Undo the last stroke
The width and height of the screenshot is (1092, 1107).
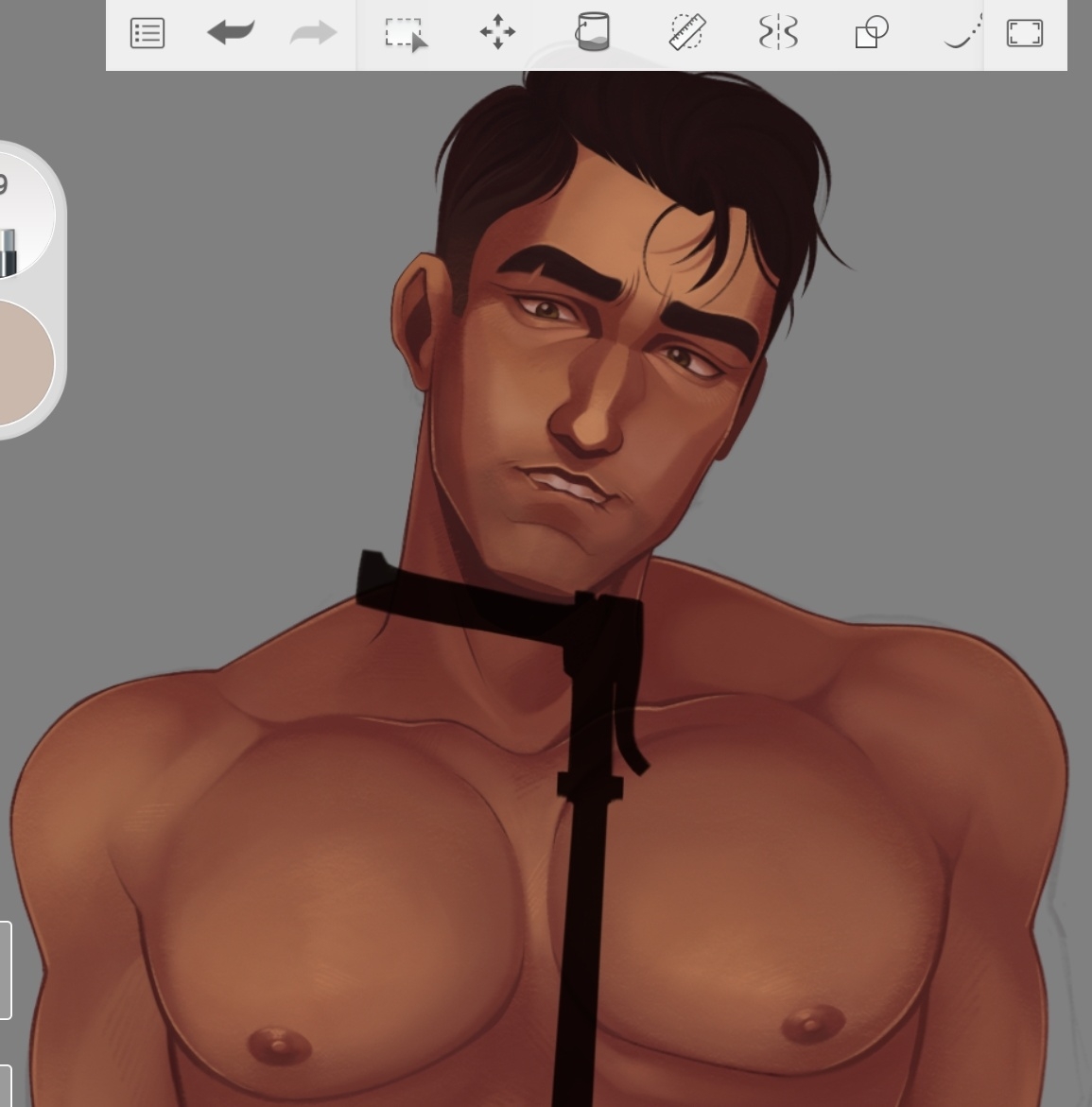[231, 34]
